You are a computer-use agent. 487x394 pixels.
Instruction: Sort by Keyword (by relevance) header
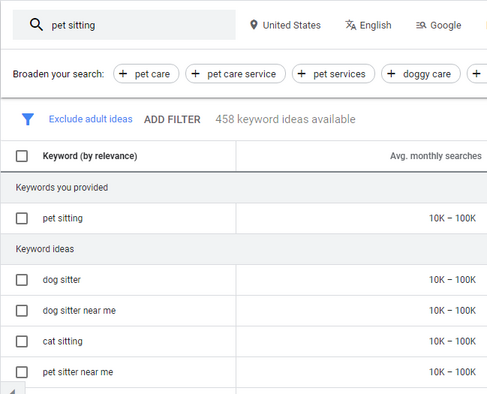click(90, 156)
